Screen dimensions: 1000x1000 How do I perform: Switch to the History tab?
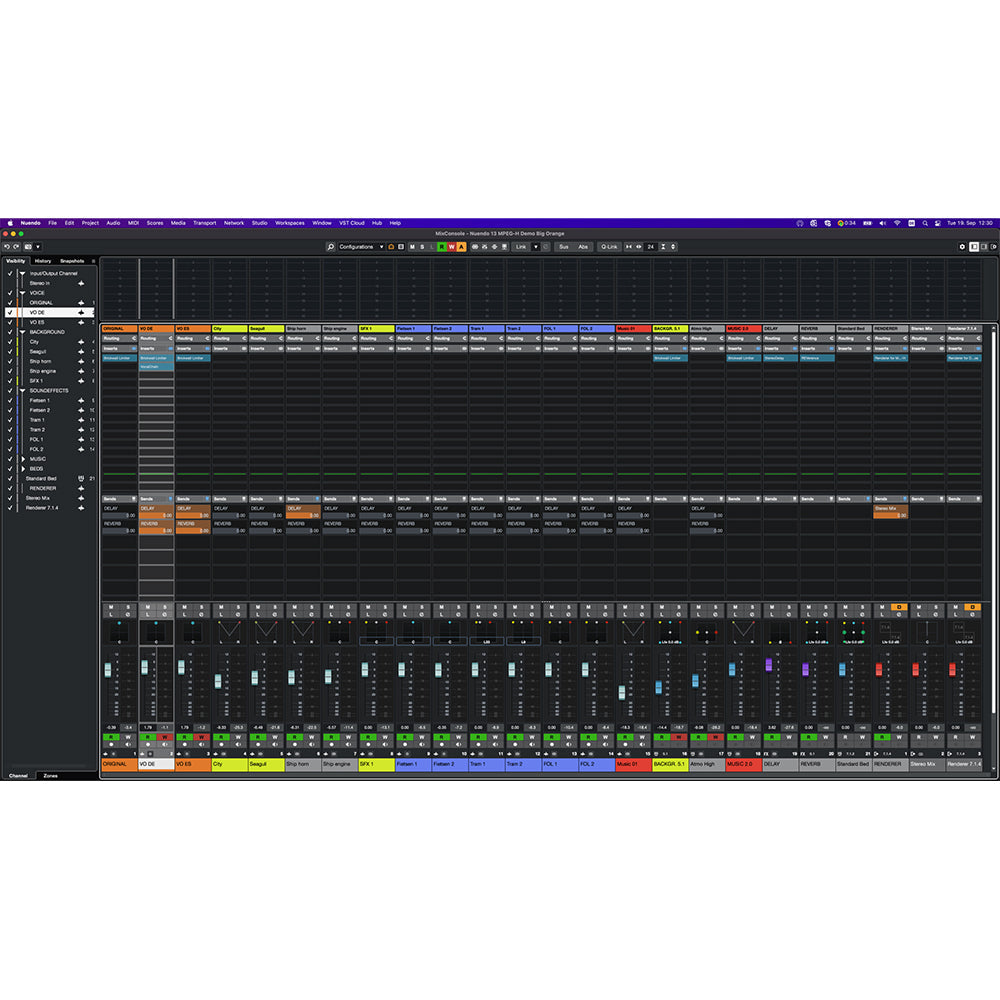tap(43, 261)
